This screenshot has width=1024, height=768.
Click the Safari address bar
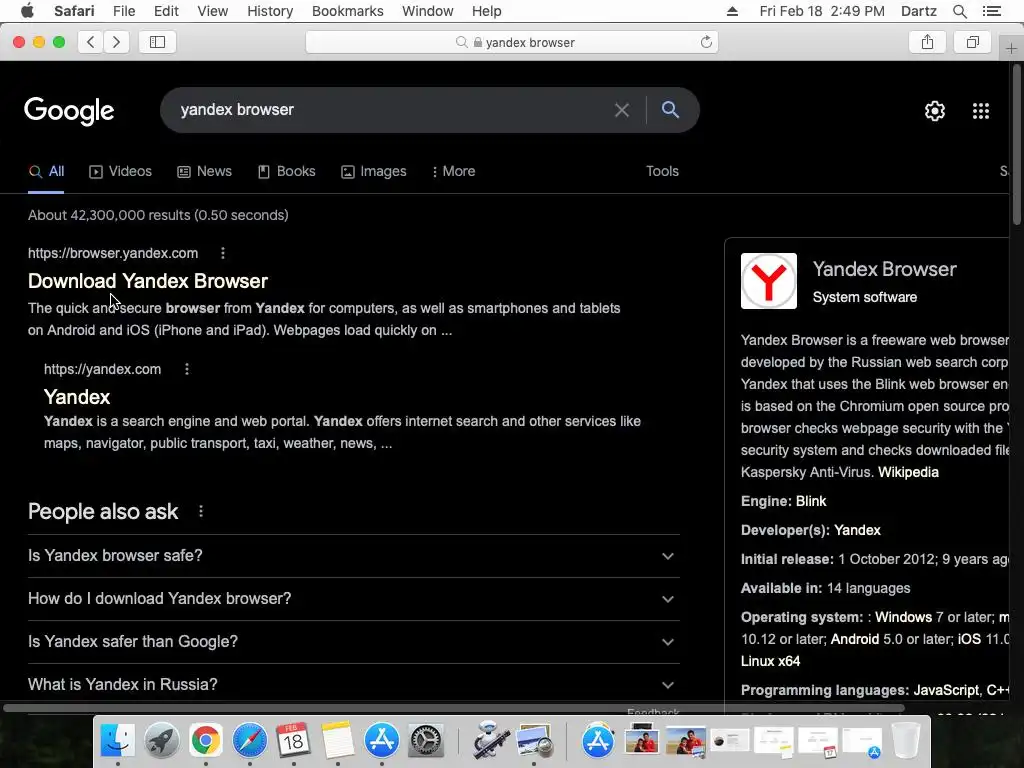click(x=512, y=42)
